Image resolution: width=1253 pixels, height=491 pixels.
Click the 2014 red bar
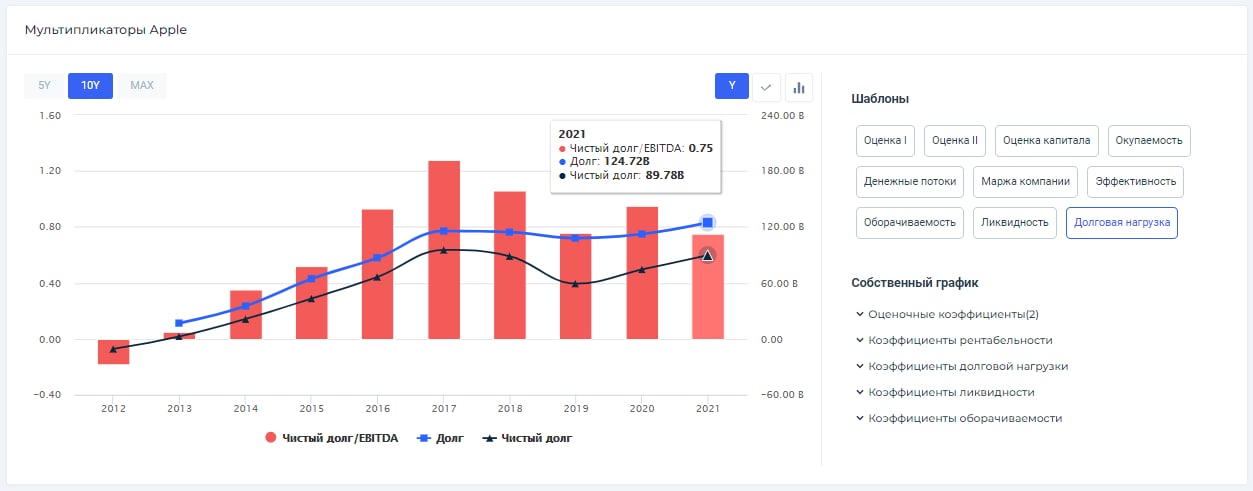pos(246,315)
